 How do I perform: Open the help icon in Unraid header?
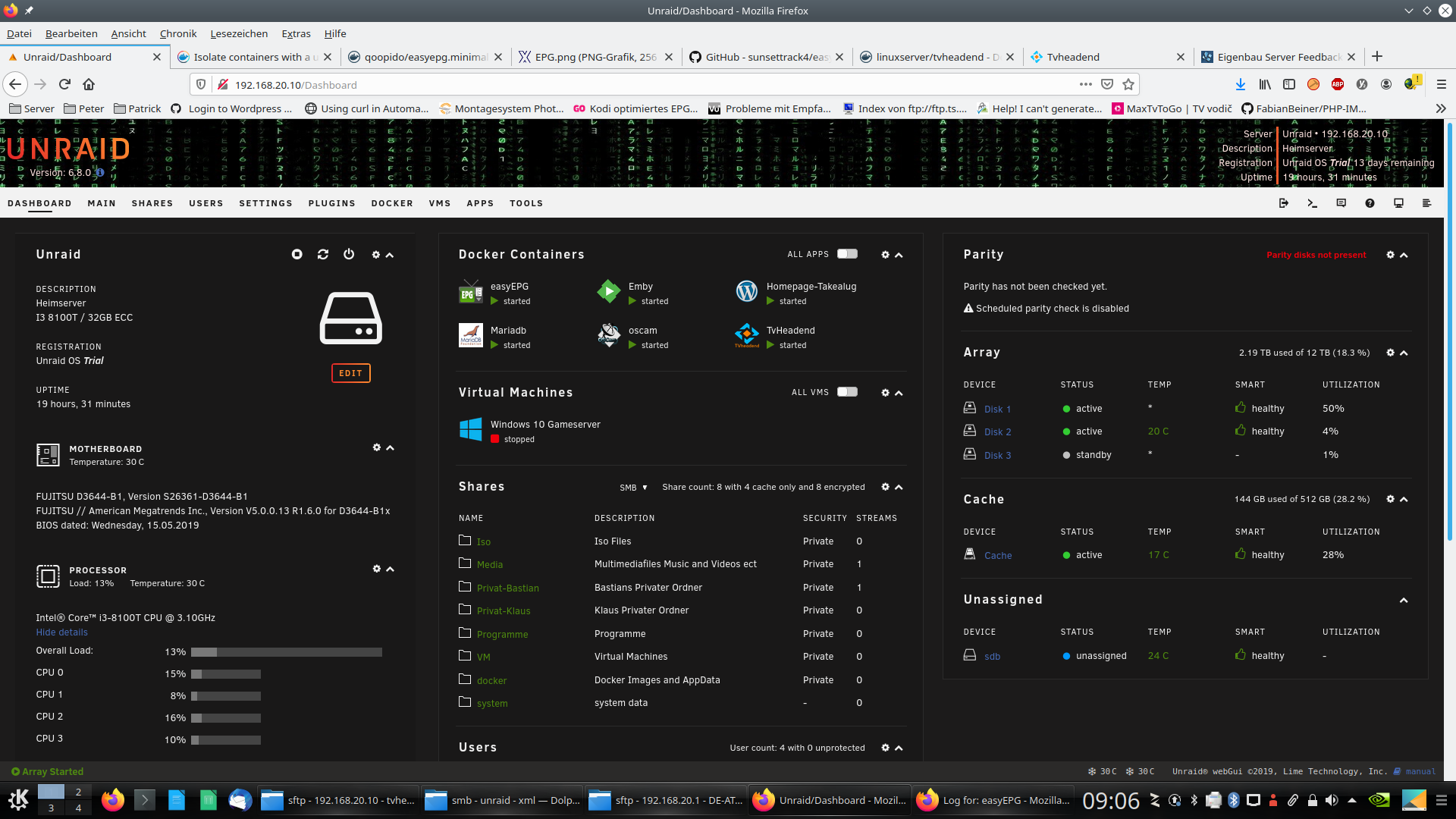coord(1370,203)
